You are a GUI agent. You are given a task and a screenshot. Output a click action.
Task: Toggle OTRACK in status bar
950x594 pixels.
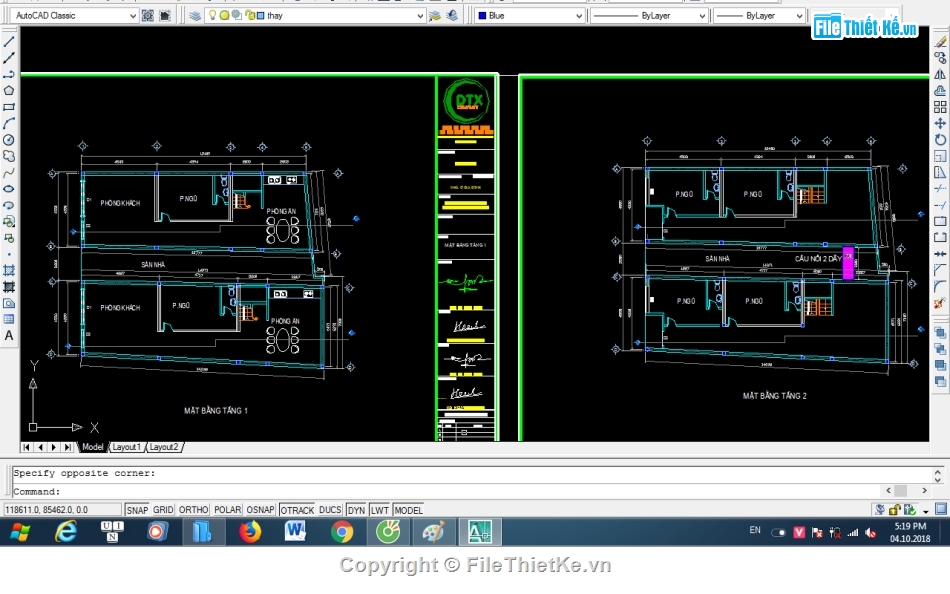click(x=297, y=510)
